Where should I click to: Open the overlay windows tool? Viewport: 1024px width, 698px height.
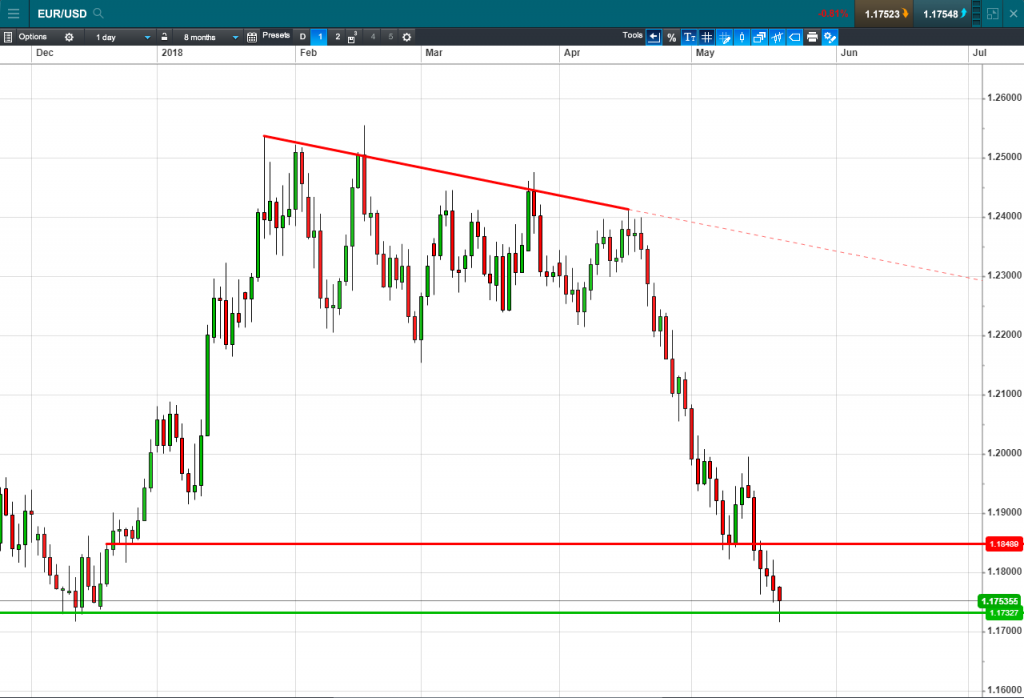pos(760,37)
